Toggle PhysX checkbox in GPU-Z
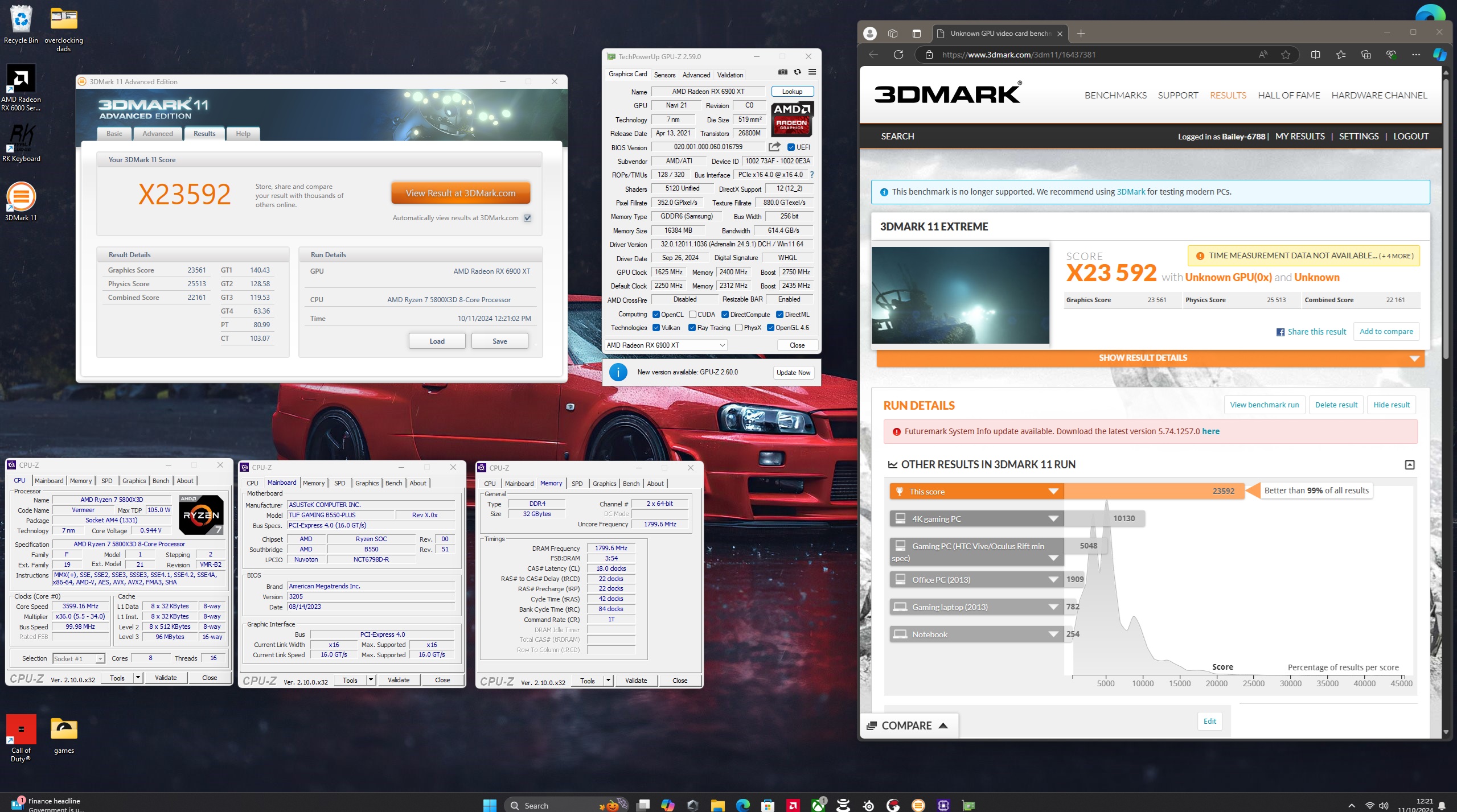The height and width of the screenshot is (812, 1457). (x=738, y=328)
